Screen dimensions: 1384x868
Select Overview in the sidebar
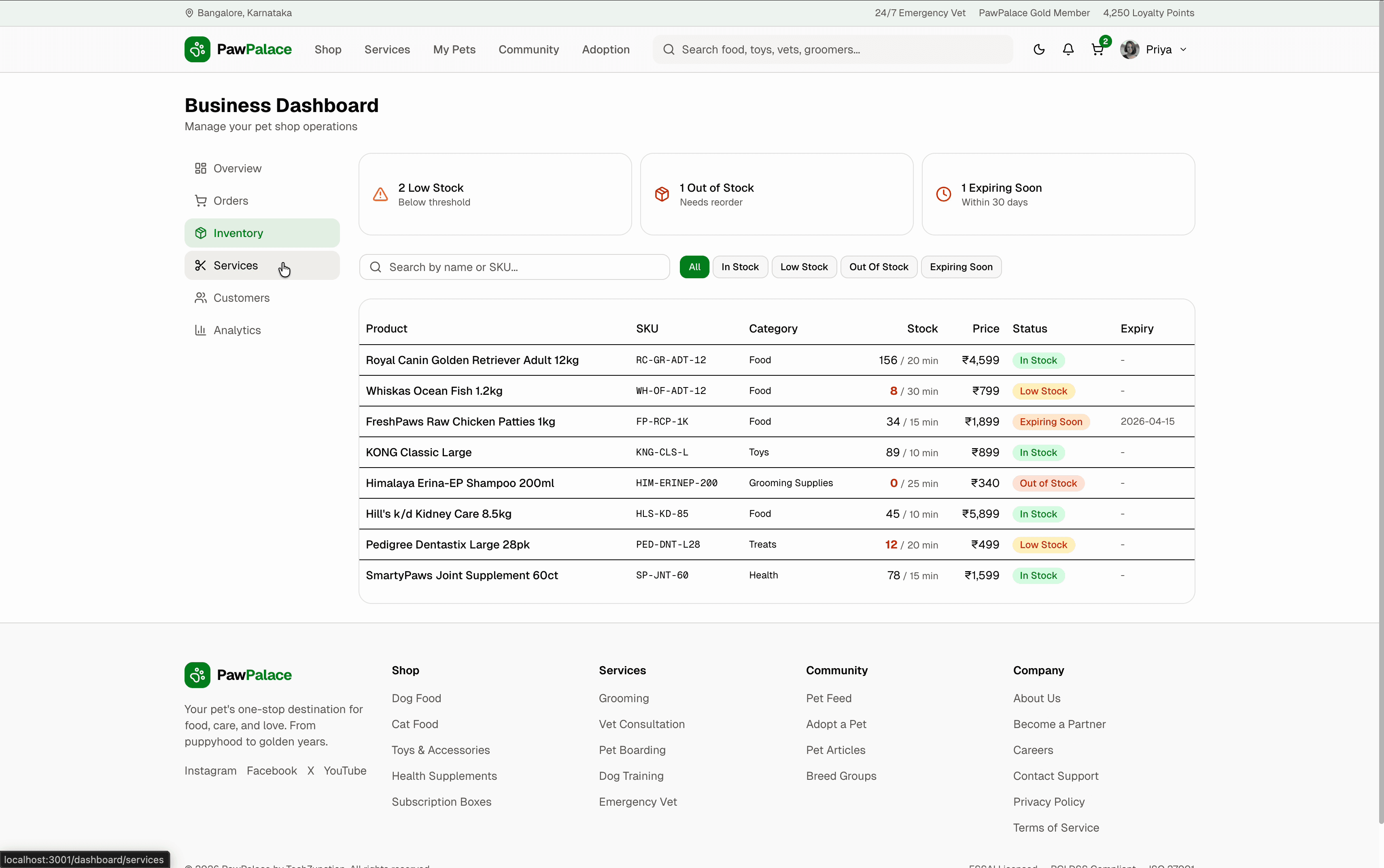[237, 167]
